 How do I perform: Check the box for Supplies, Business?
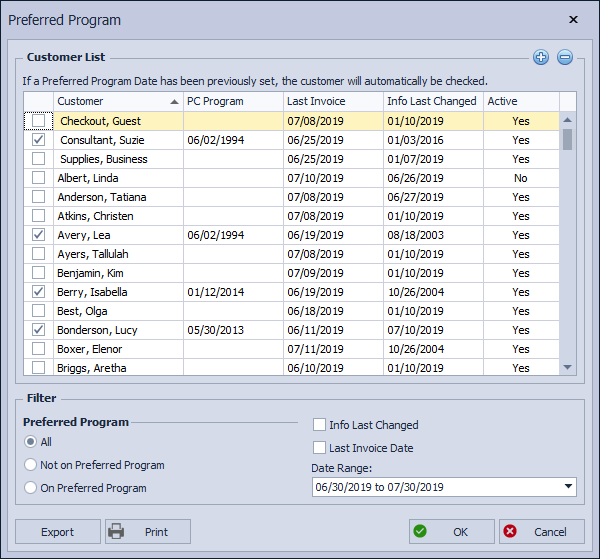click(x=38, y=159)
